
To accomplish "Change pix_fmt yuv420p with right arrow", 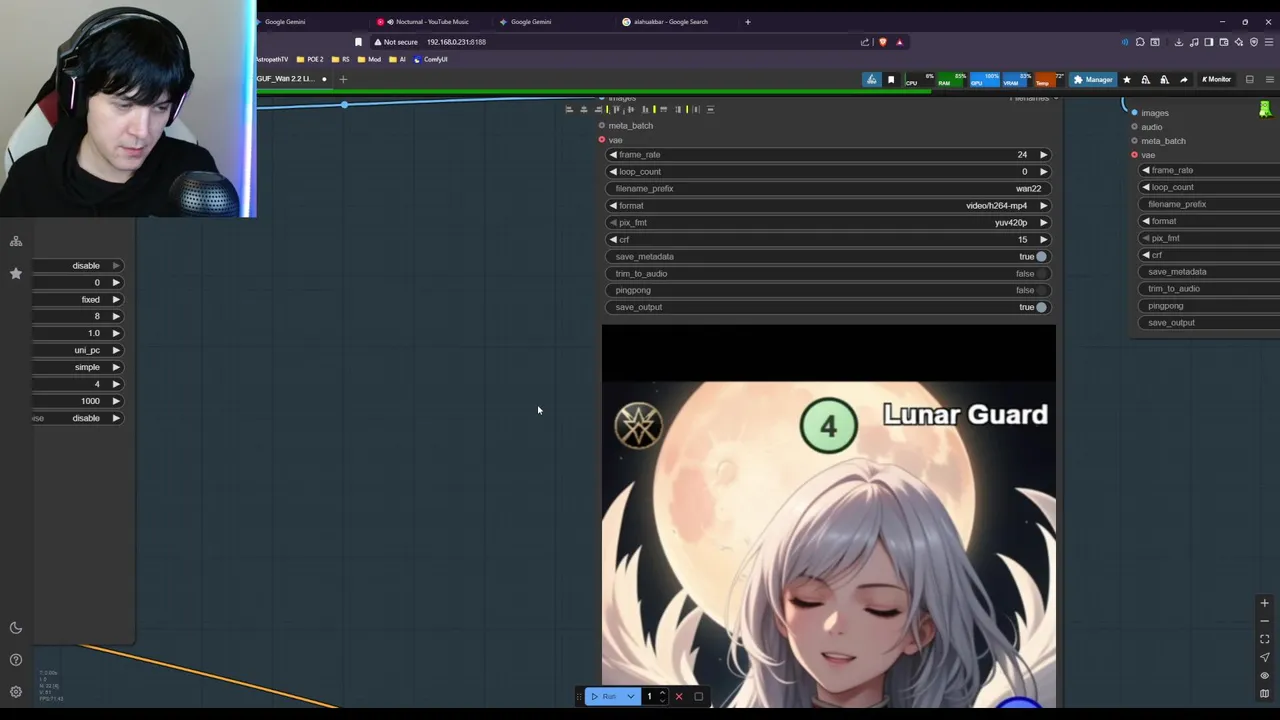I will point(1043,223).
